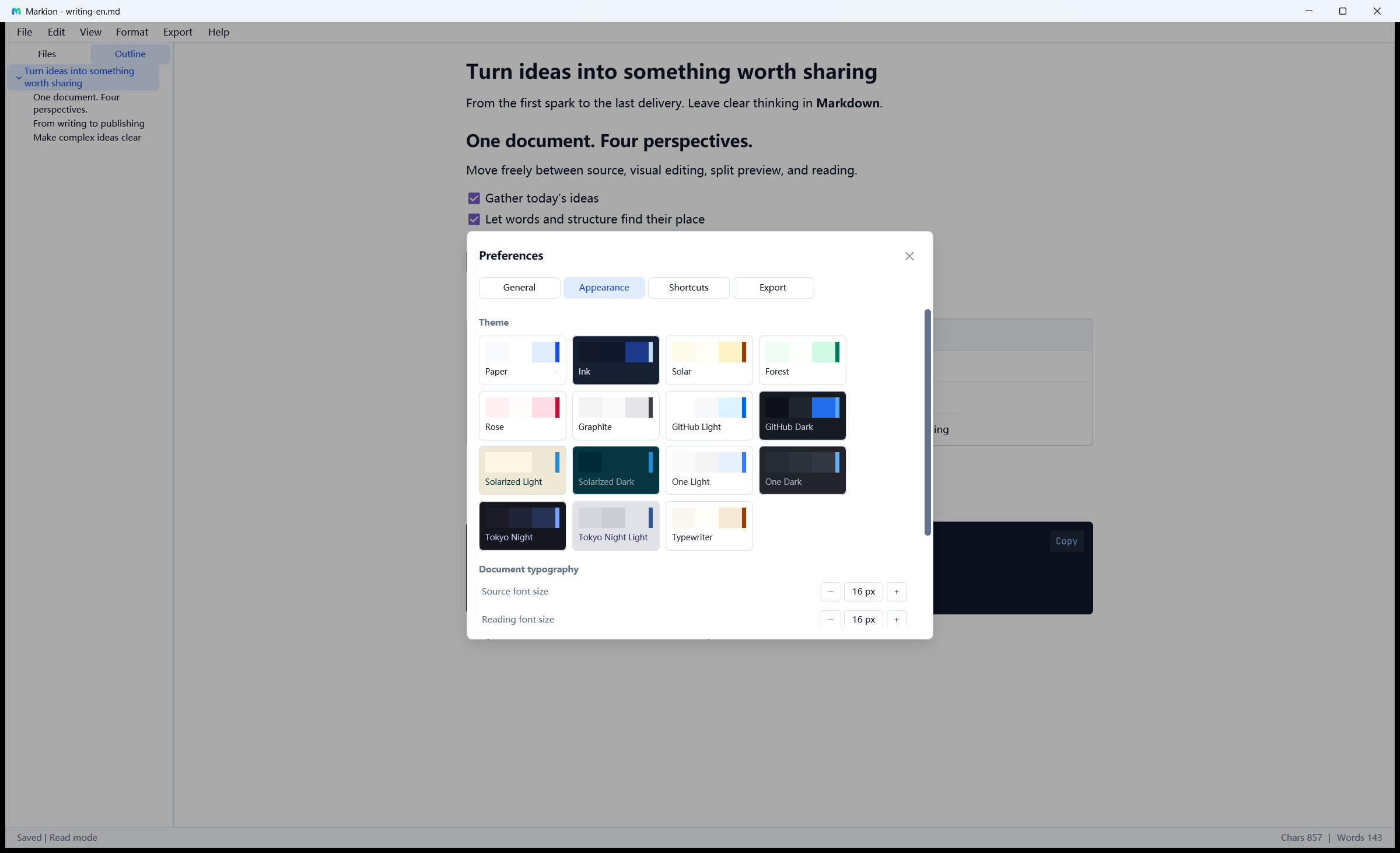1400x853 pixels.
Task: Select the Paper theme
Action: [522, 360]
